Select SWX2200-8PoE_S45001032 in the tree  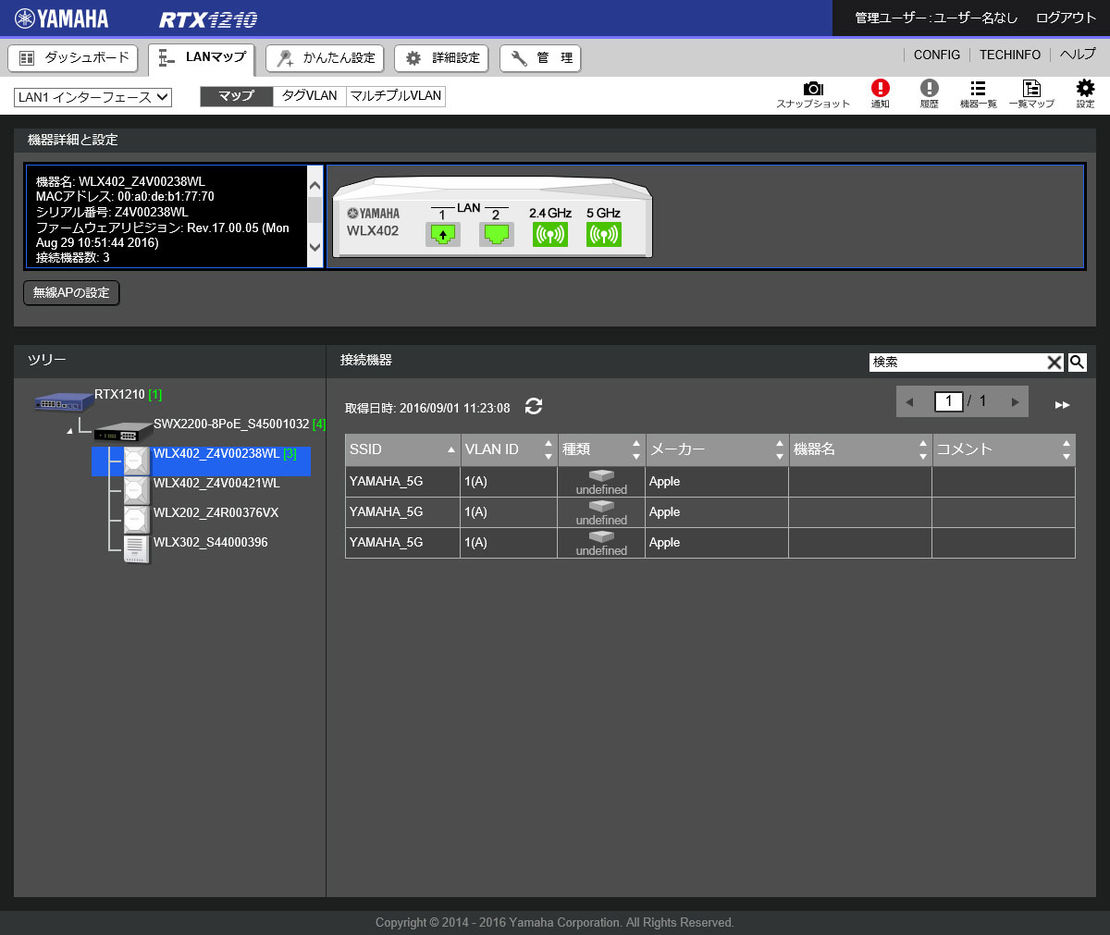click(x=231, y=424)
